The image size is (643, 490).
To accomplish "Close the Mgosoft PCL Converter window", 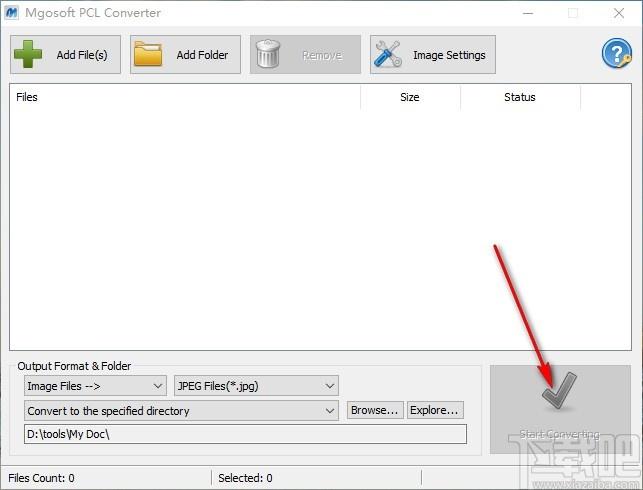I will click(619, 13).
